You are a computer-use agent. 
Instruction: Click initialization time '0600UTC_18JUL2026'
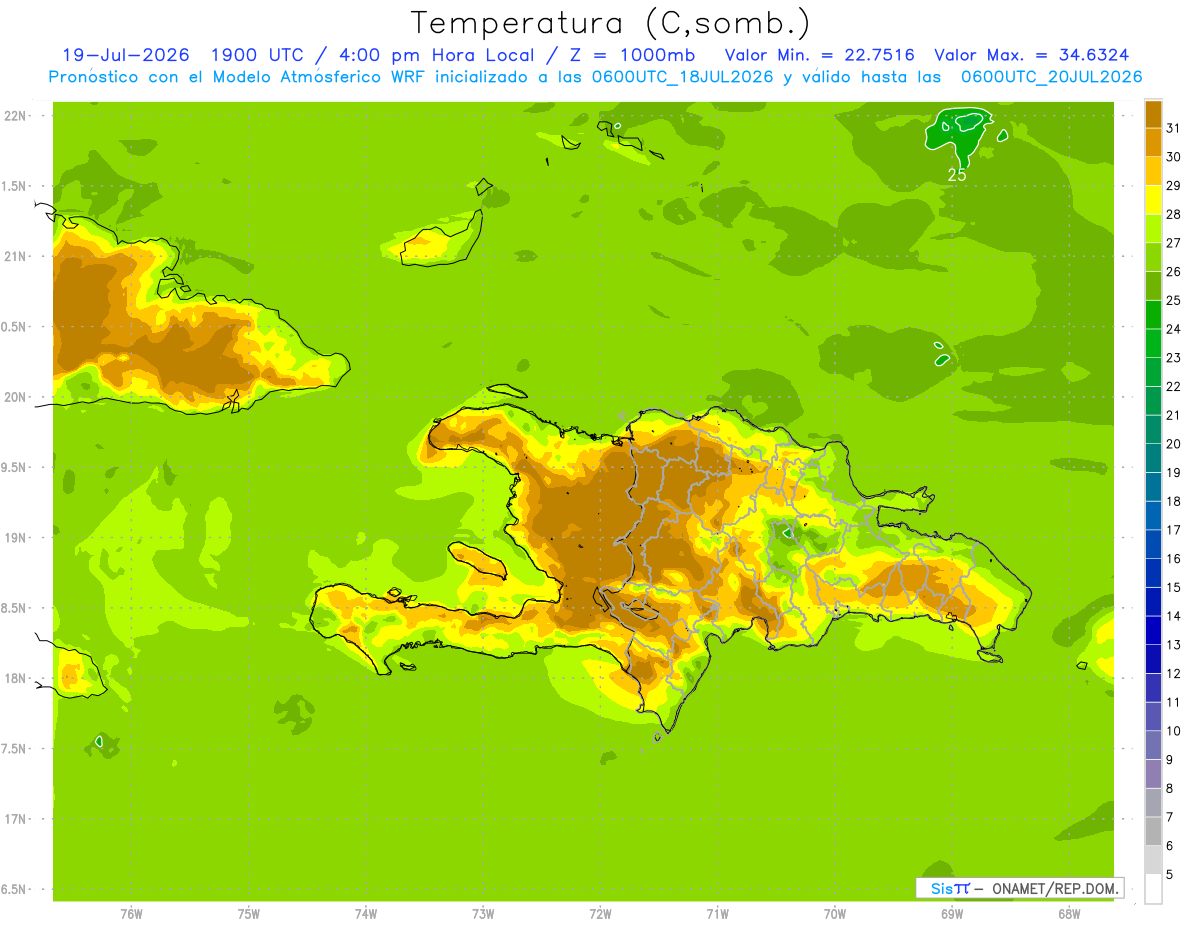pyautogui.click(x=685, y=77)
